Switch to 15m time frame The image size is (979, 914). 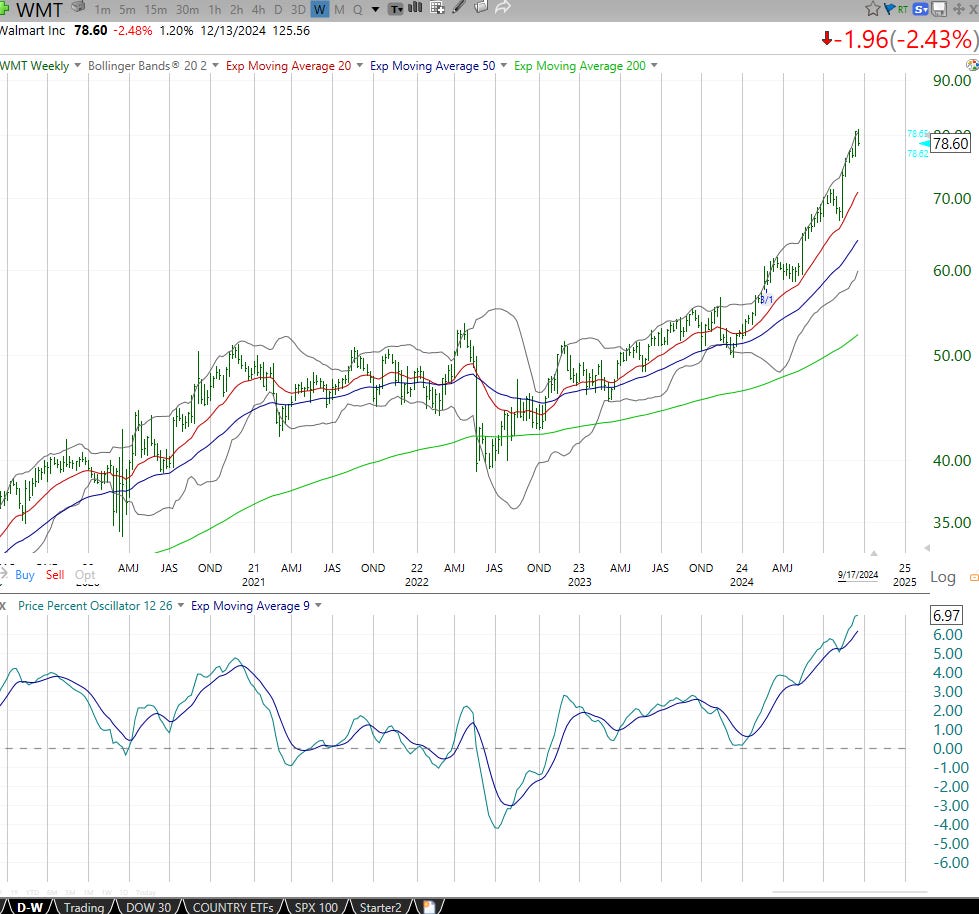tap(155, 9)
